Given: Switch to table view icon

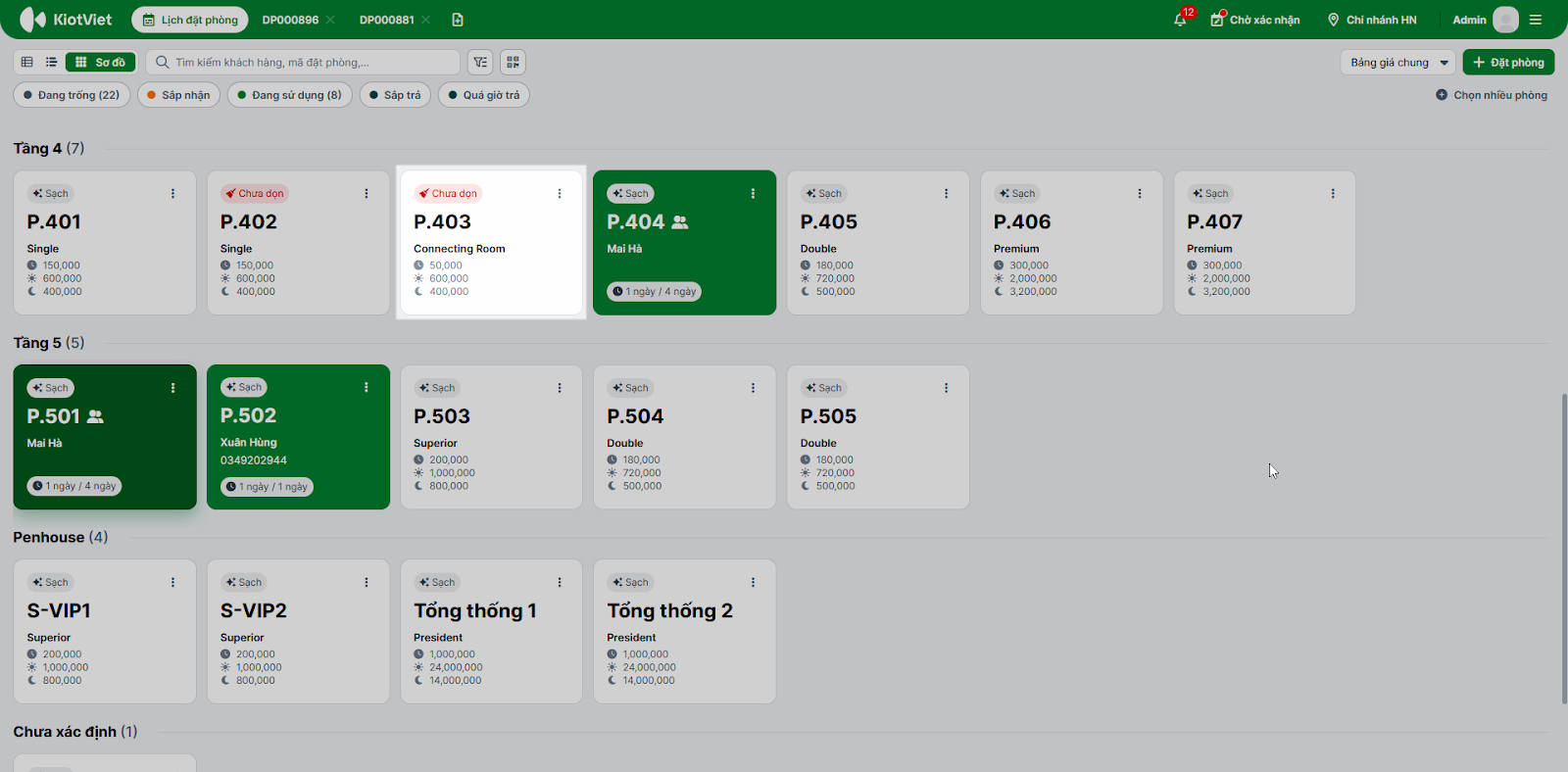Looking at the screenshot, I should pos(27,62).
